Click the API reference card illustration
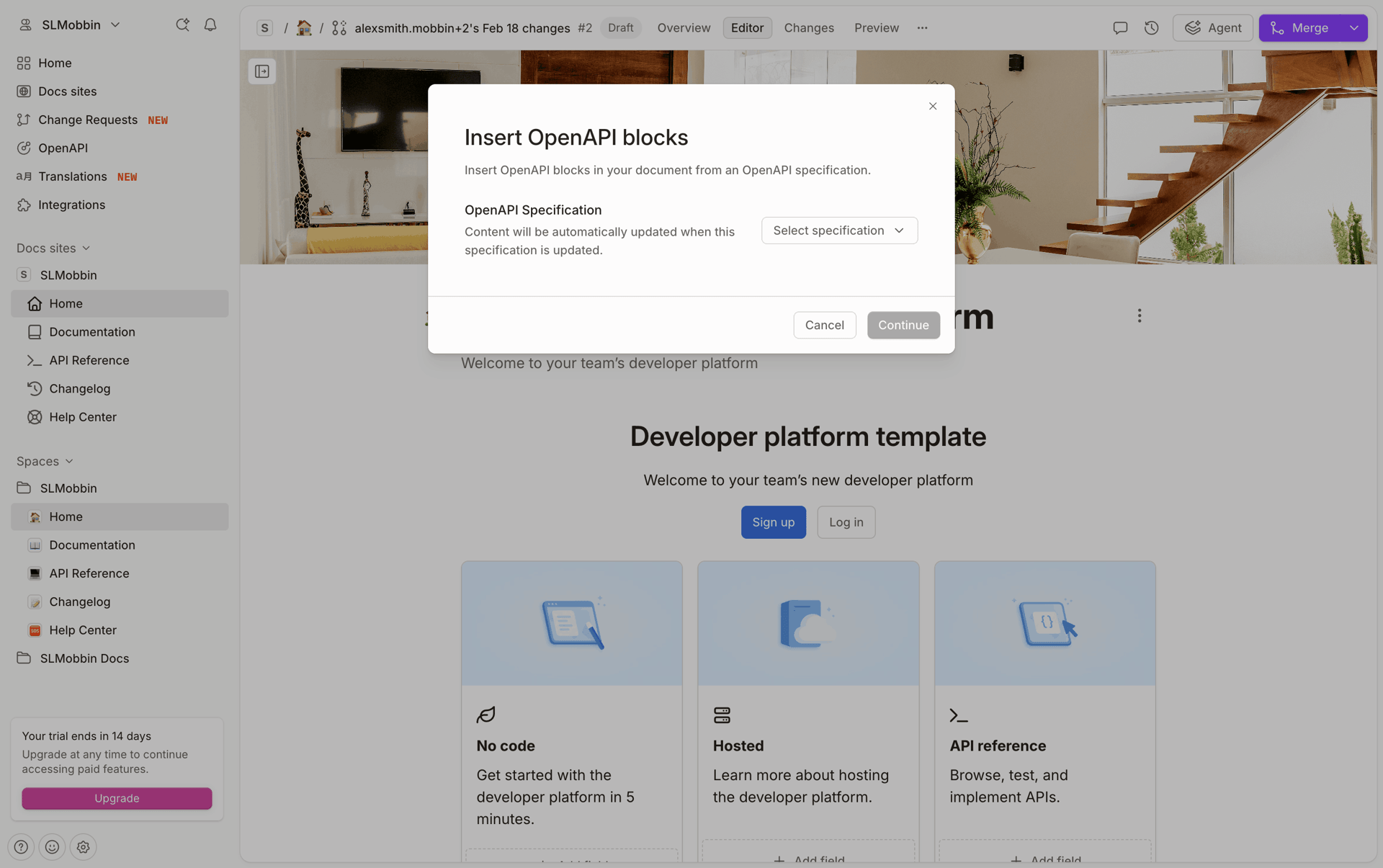The height and width of the screenshot is (868, 1383). pyautogui.click(x=1045, y=624)
